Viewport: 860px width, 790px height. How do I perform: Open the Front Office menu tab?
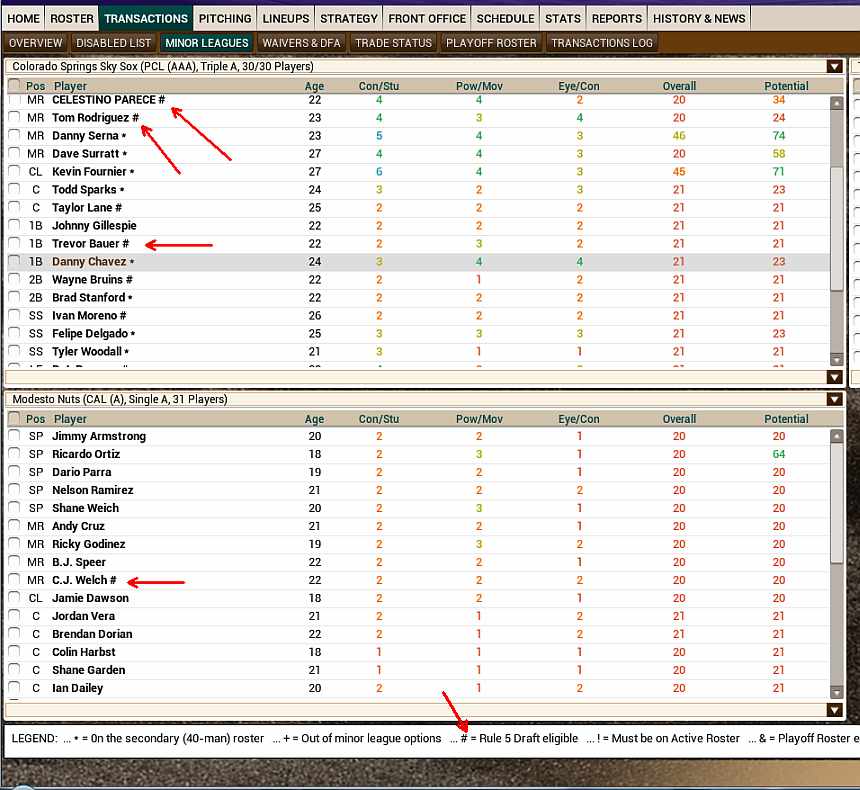coord(427,18)
